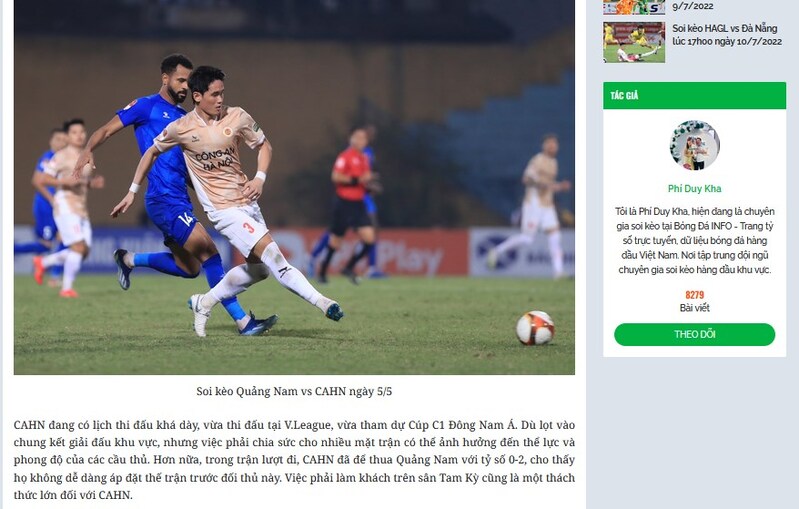This screenshot has height=509, width=799.
Task: Click the bearded player's face in blue jersey
Action: (177, 84)
